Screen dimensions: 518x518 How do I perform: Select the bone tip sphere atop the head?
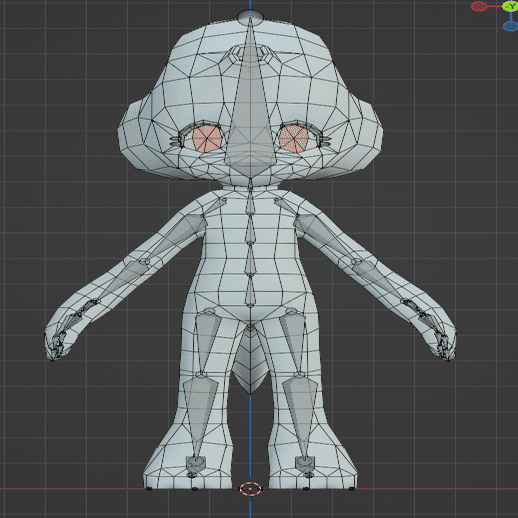[251, 15]
